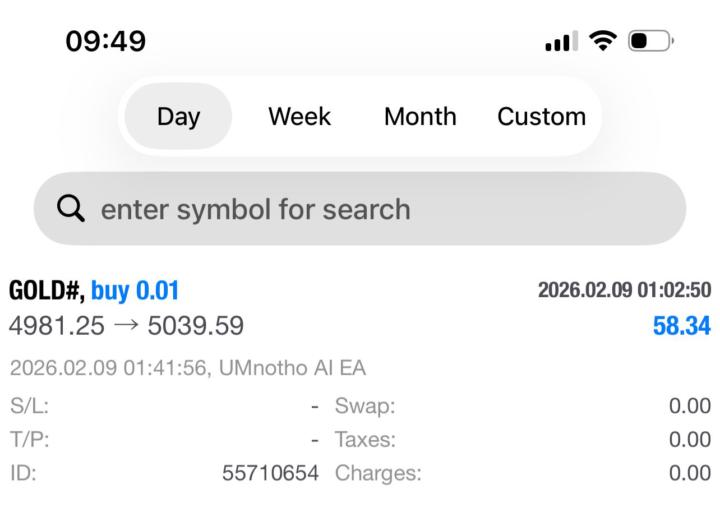Tap the 58.34 profit value
Image resolution: width=720 pixels, height=512 pixels.
coord(681,326)
